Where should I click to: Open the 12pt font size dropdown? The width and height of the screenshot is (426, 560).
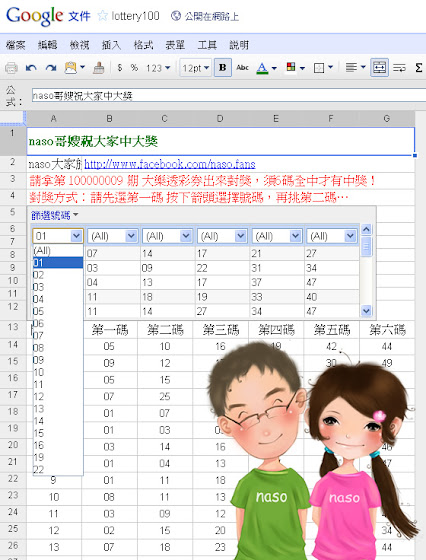coord(195,68)
